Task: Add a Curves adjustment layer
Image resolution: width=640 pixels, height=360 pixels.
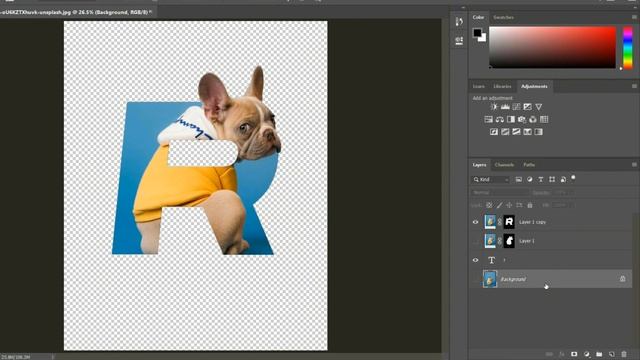Action: (x=516, y=107)
